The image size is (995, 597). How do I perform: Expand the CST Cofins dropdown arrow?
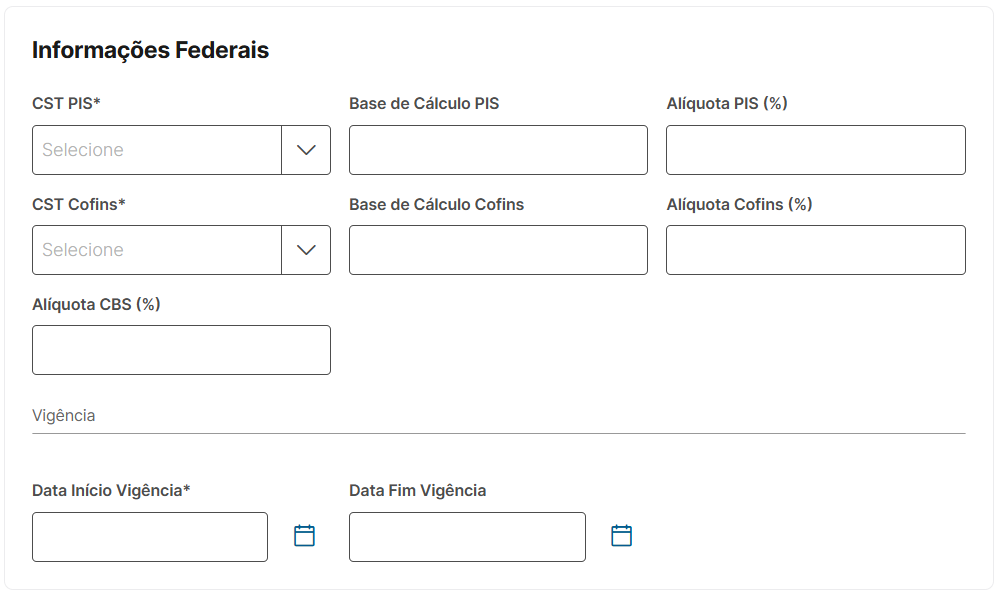click(306, 250)
